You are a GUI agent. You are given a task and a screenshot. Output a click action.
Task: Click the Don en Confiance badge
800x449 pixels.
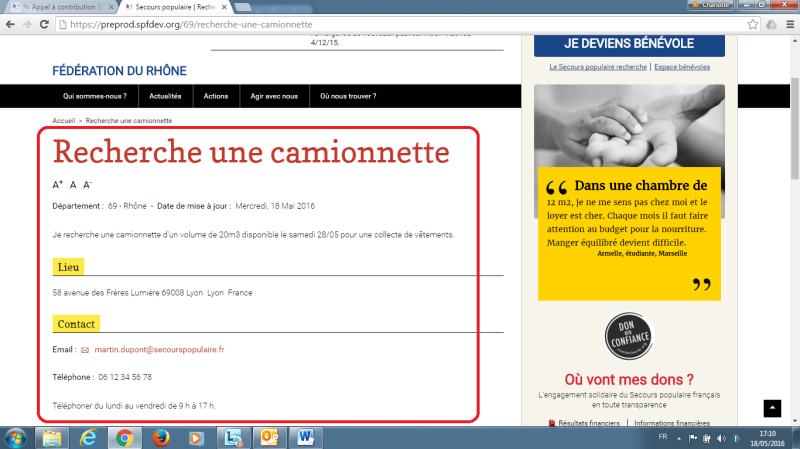pyautogui.click(x=629, y=340)
